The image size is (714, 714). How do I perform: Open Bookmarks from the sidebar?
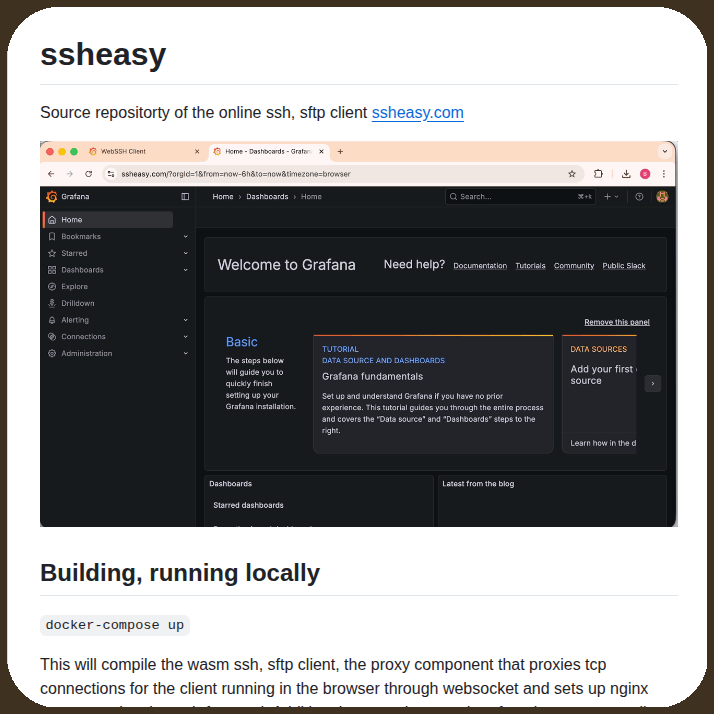[81, 236]
